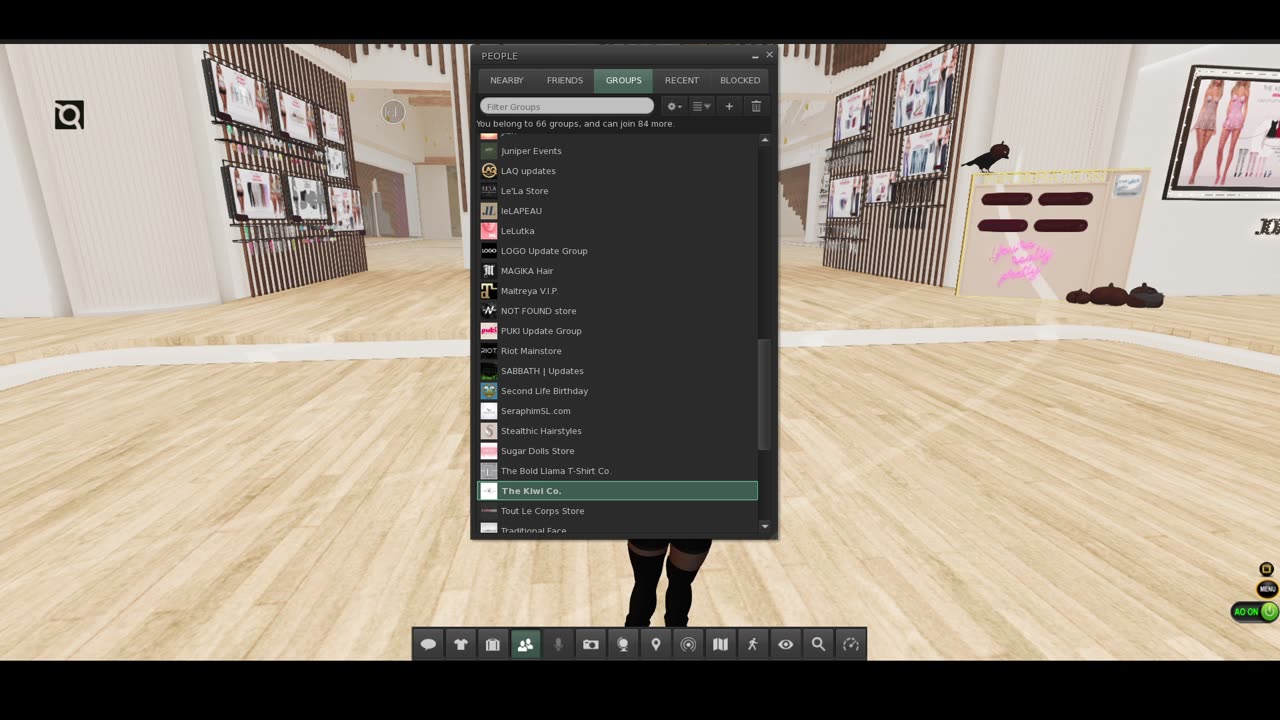Click the MENU HUD button

pyautogui.click(x=1267, y=589)
